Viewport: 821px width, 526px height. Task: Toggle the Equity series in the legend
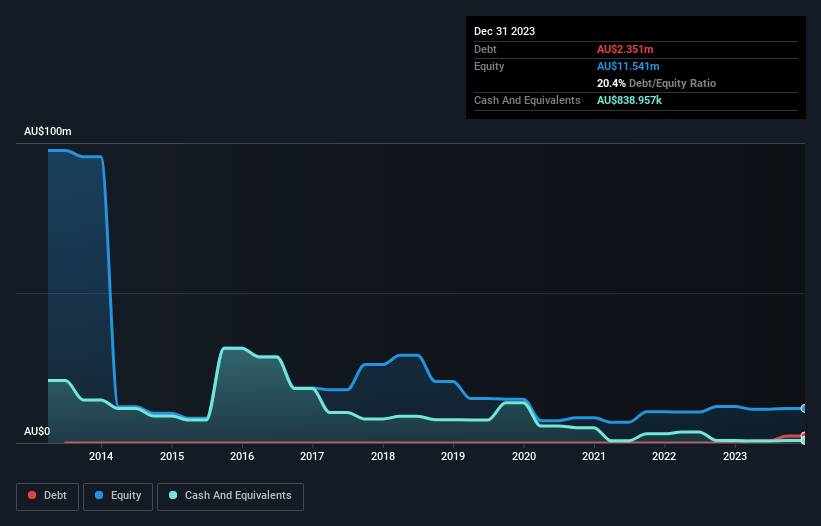(x=118, y=495)
